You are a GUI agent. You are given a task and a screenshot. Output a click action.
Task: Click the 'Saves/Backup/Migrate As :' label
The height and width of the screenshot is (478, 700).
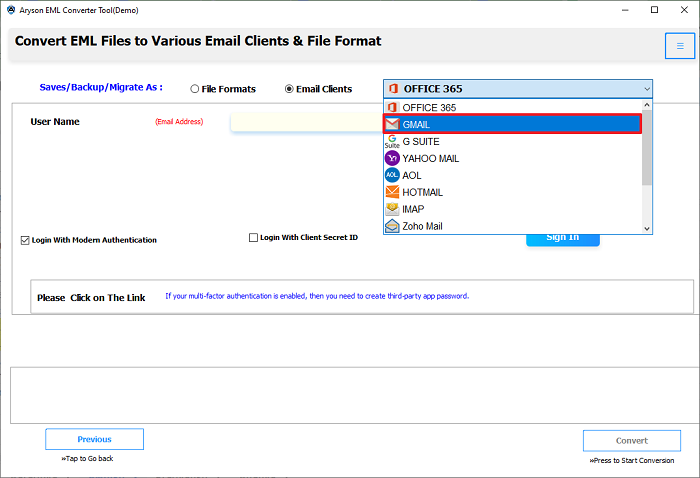tap(101, 87)
